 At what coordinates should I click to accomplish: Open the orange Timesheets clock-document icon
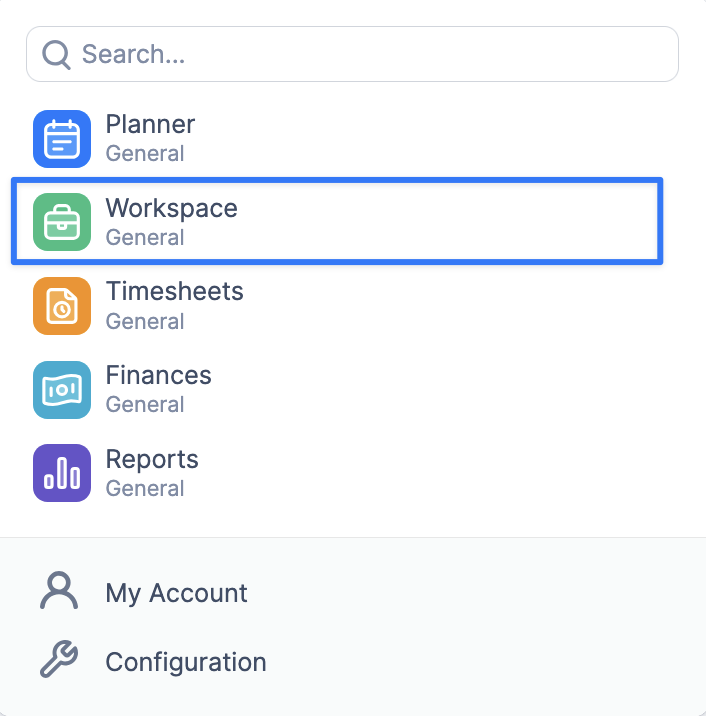[62, 306]
